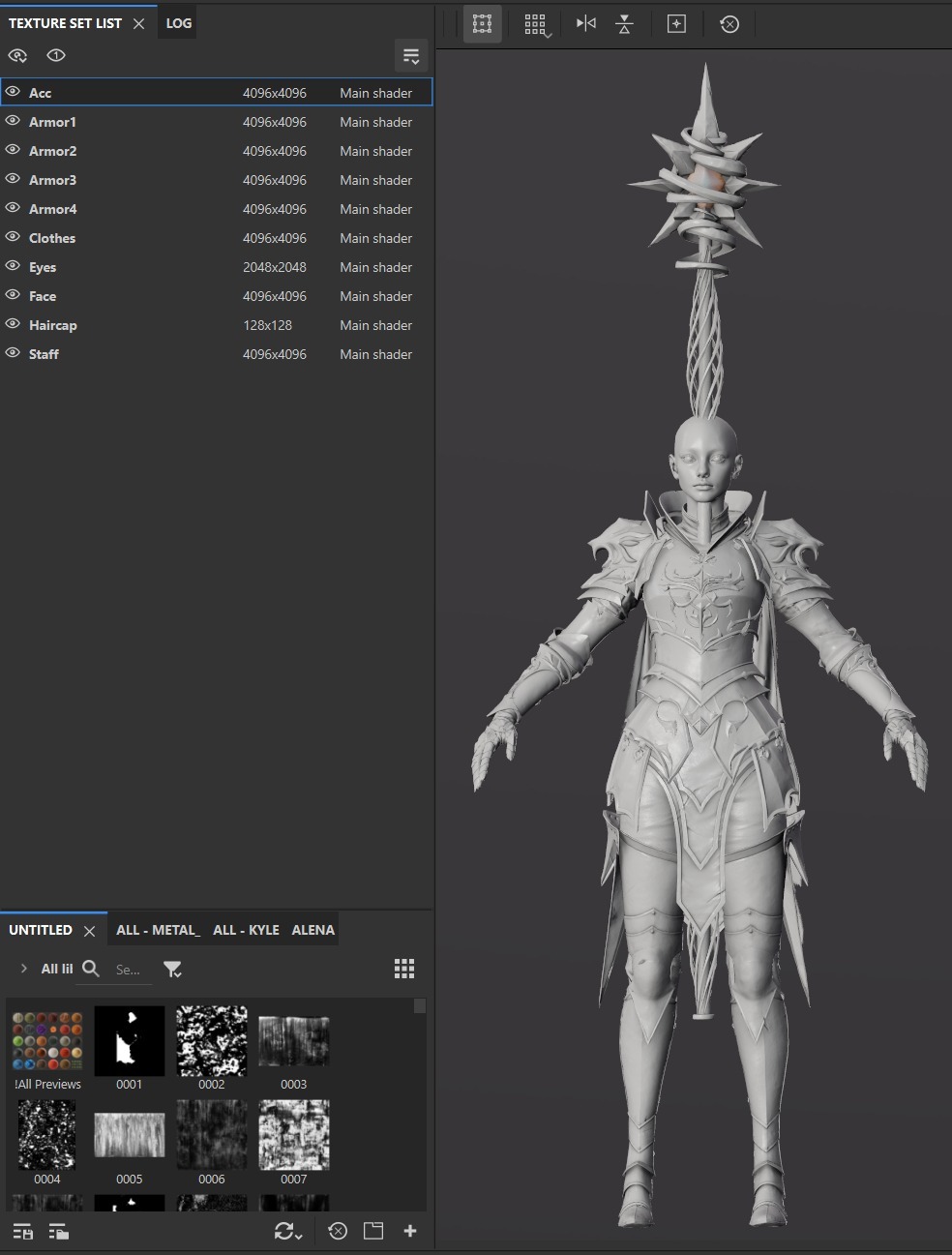The height and width of the screenshot is (1255, 952).
Task: Click the circular reset arrow icon in the viewport toolbar
Action: tap(729, 24)
